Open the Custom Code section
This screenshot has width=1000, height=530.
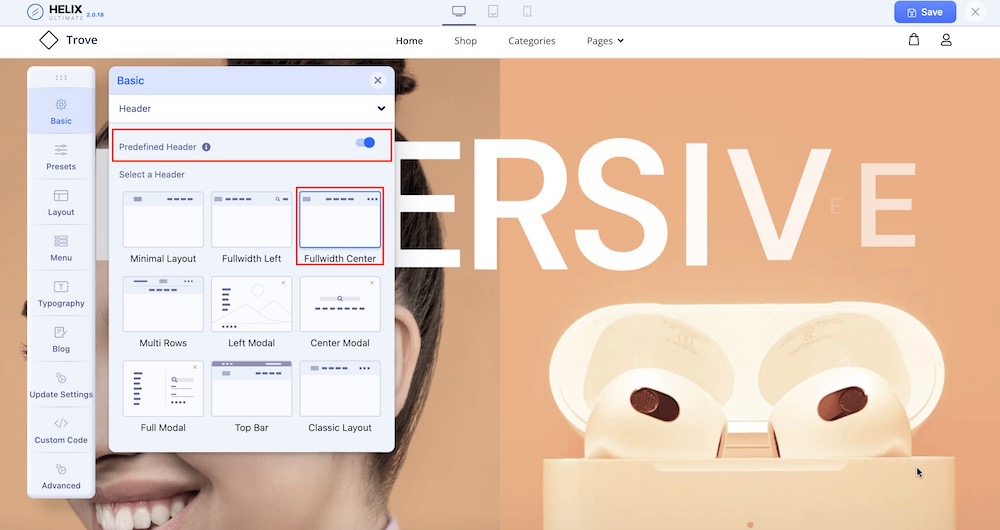[61, 431]
